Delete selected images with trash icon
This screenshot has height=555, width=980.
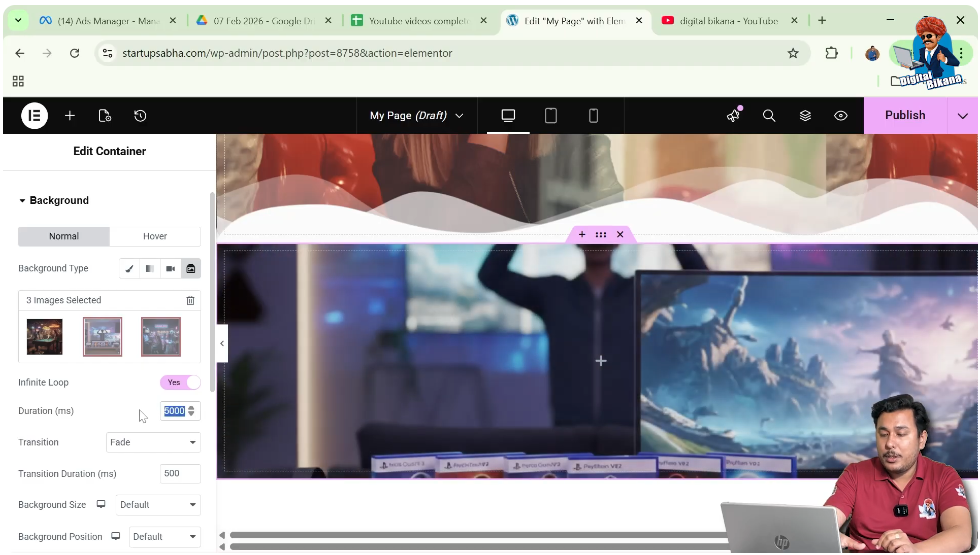190,300
